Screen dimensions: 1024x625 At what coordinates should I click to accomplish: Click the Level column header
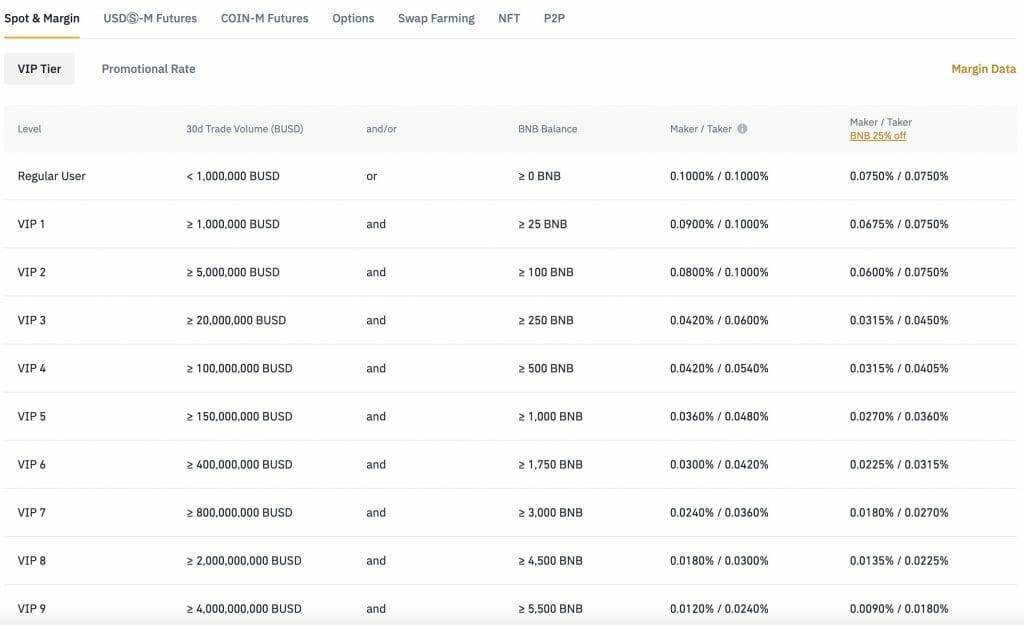tap(29, 129)
